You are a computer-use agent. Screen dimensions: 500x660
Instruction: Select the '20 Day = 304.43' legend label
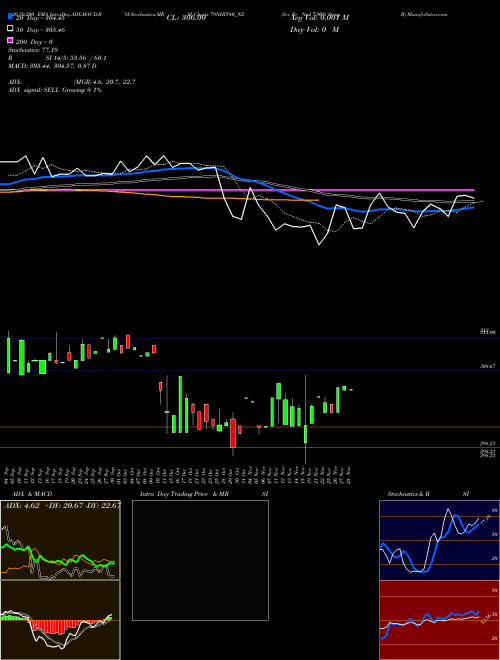pyautogui.click(x=40, y=18)
